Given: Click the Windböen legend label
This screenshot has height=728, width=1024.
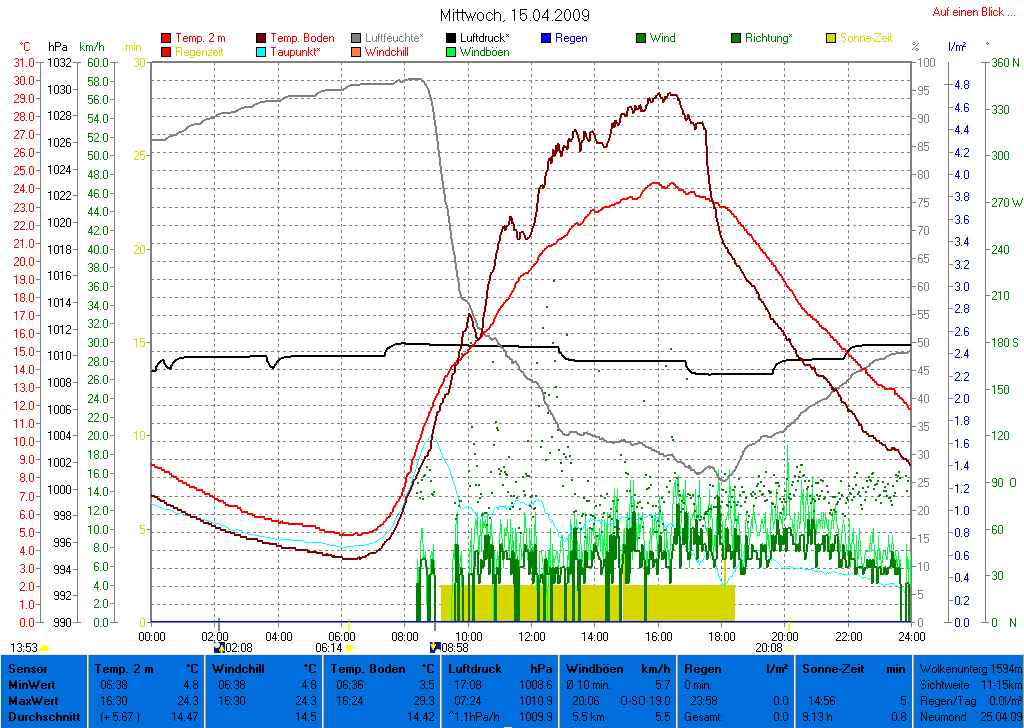Looking at the screenshot, I should tap(484, 51).
